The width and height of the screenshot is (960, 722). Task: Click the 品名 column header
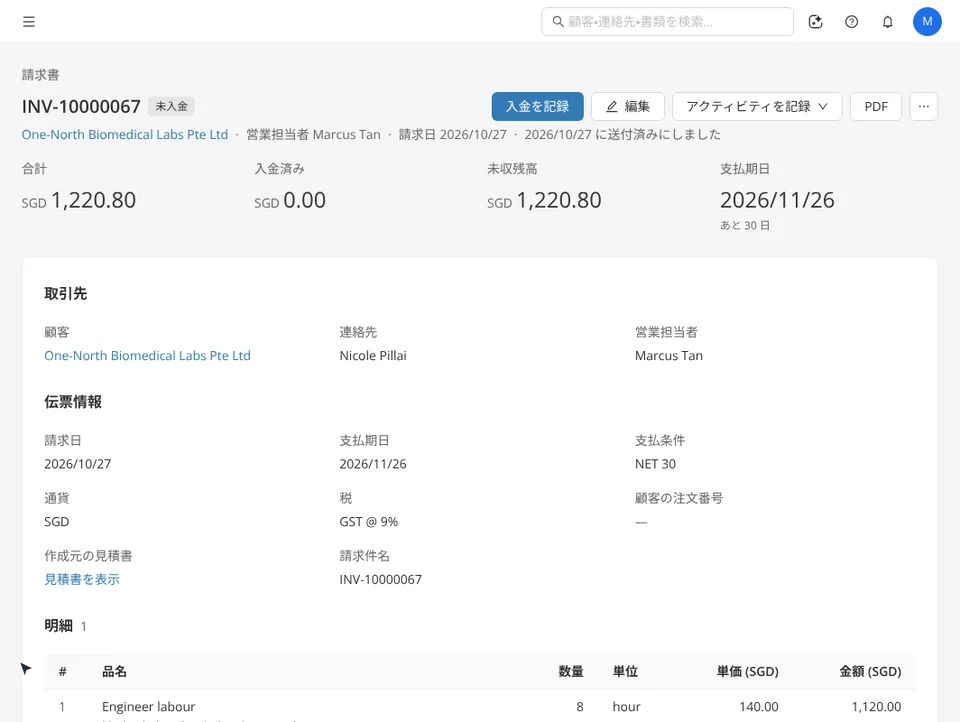click(x=114, y=672)
